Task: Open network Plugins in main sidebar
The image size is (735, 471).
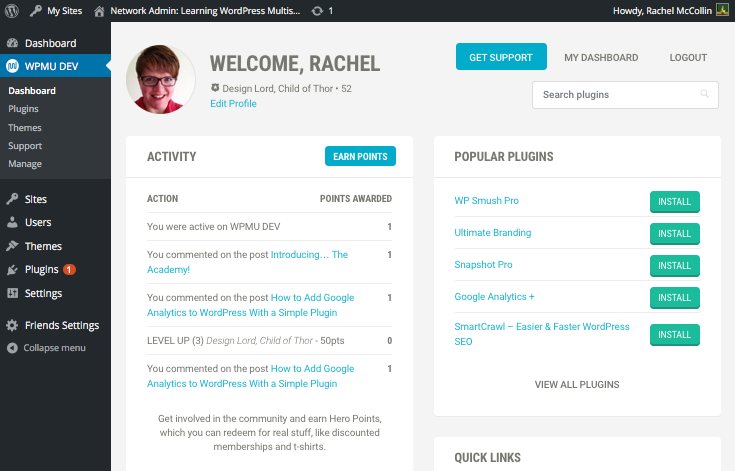Action: tap(42, 269)
